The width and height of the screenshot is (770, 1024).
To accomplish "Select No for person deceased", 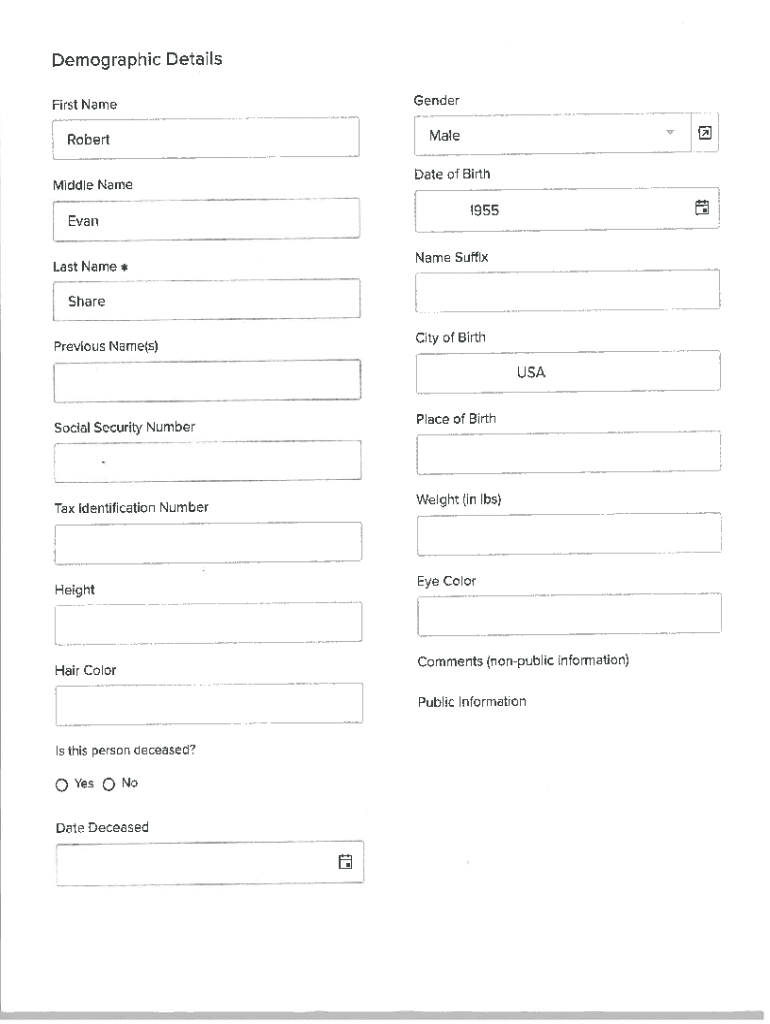I will [109, 785].
